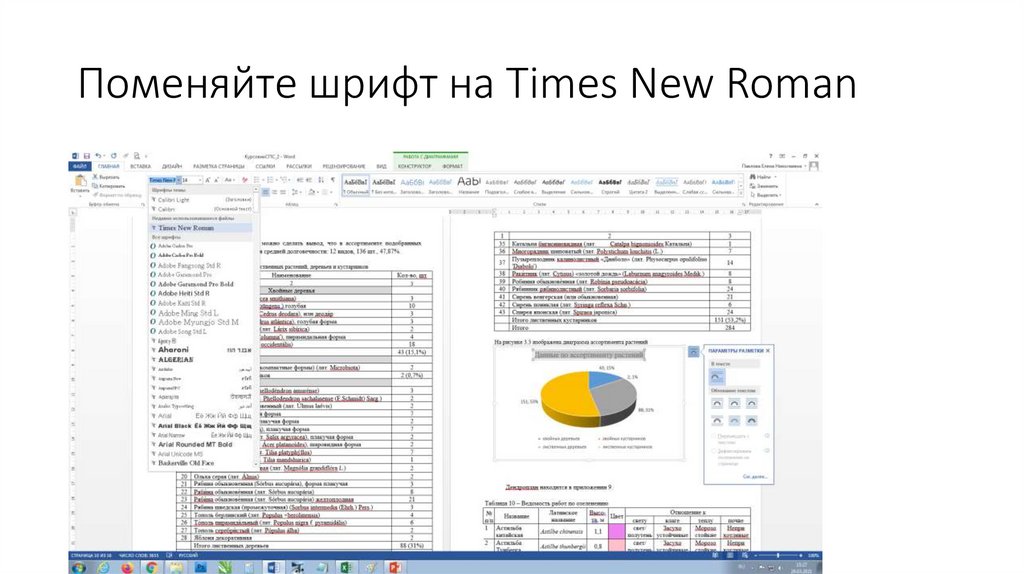The image size is (1024, 574).
Task: Click Format Painter (Формат по образцу)
Action: (118, 195)
